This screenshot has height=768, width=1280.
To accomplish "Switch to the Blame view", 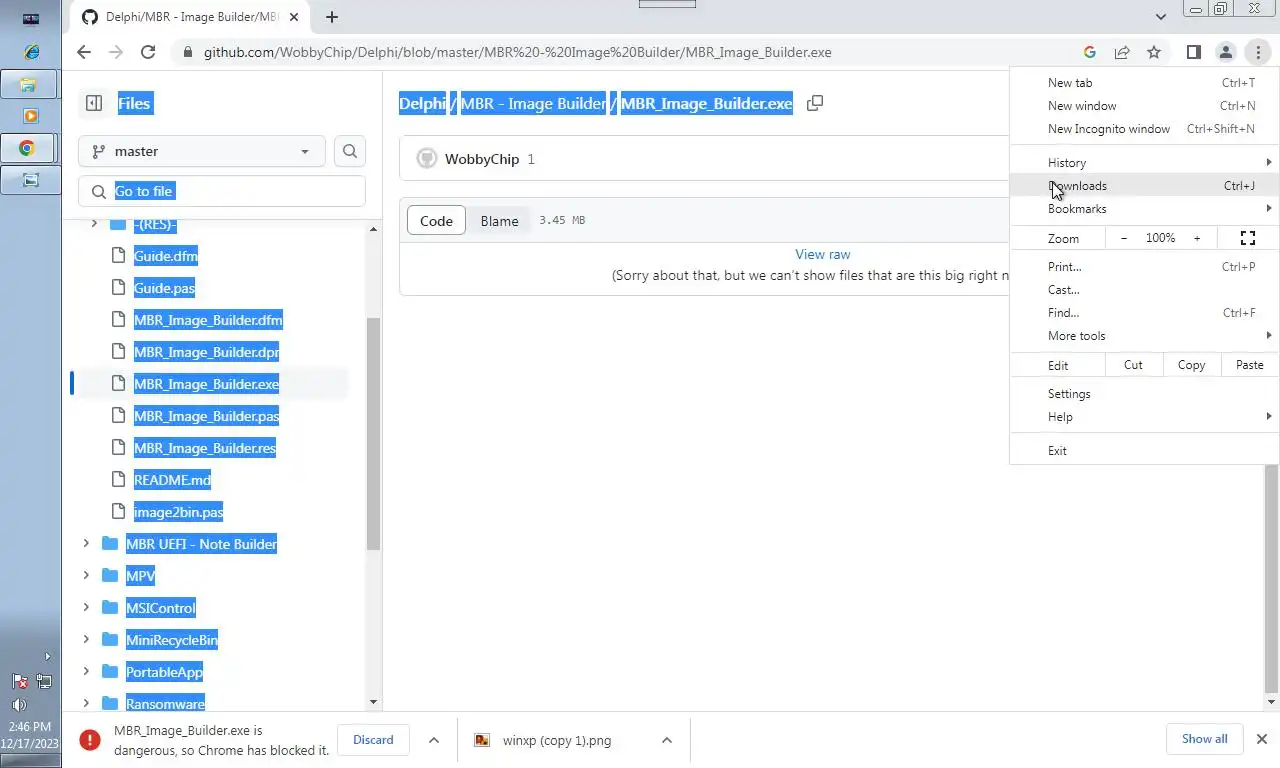I will pos(499,221).
